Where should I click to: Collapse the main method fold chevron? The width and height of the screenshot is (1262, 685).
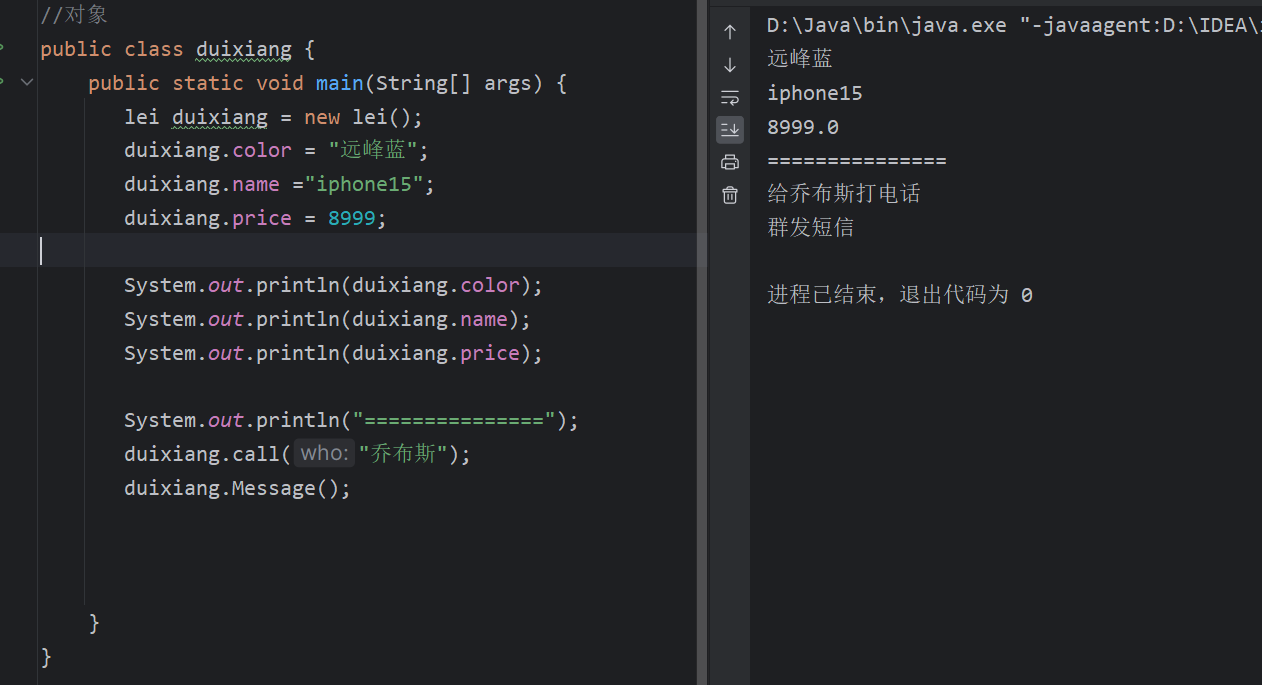pos(27,82)
